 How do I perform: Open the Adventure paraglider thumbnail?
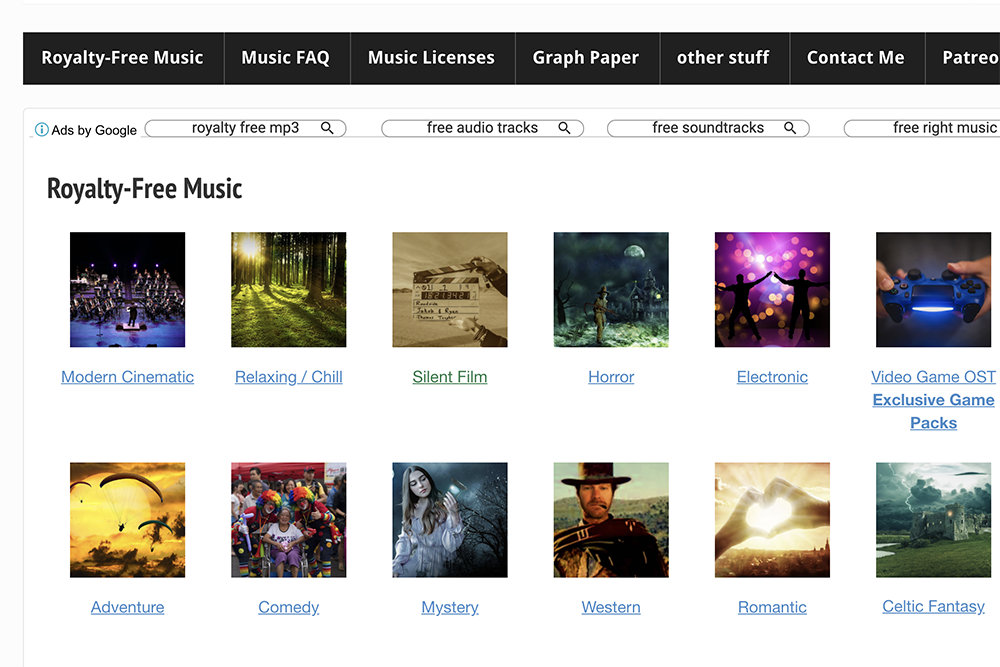(x=128, y=520)
